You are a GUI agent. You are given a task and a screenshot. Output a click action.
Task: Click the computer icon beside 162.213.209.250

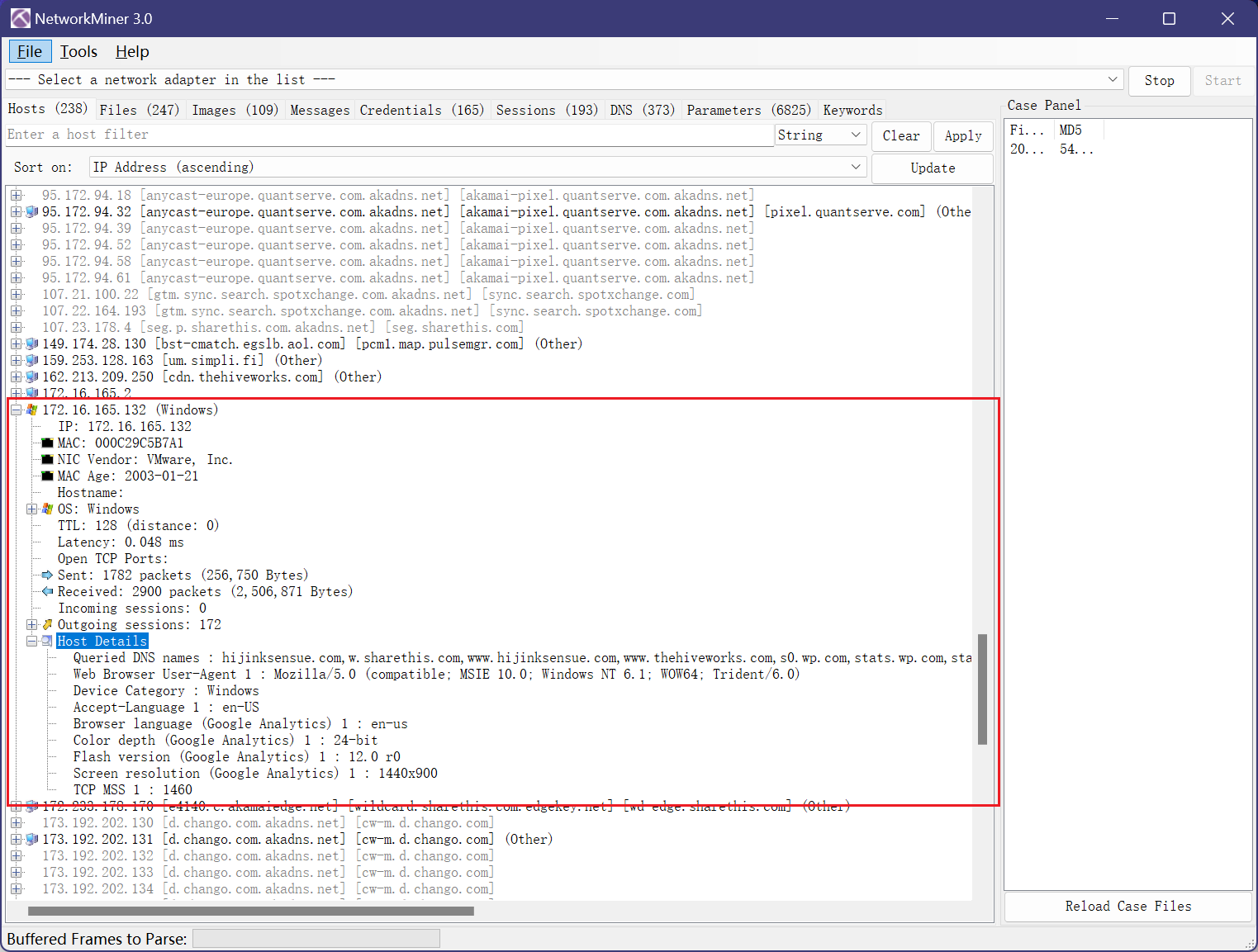(32, 377)
